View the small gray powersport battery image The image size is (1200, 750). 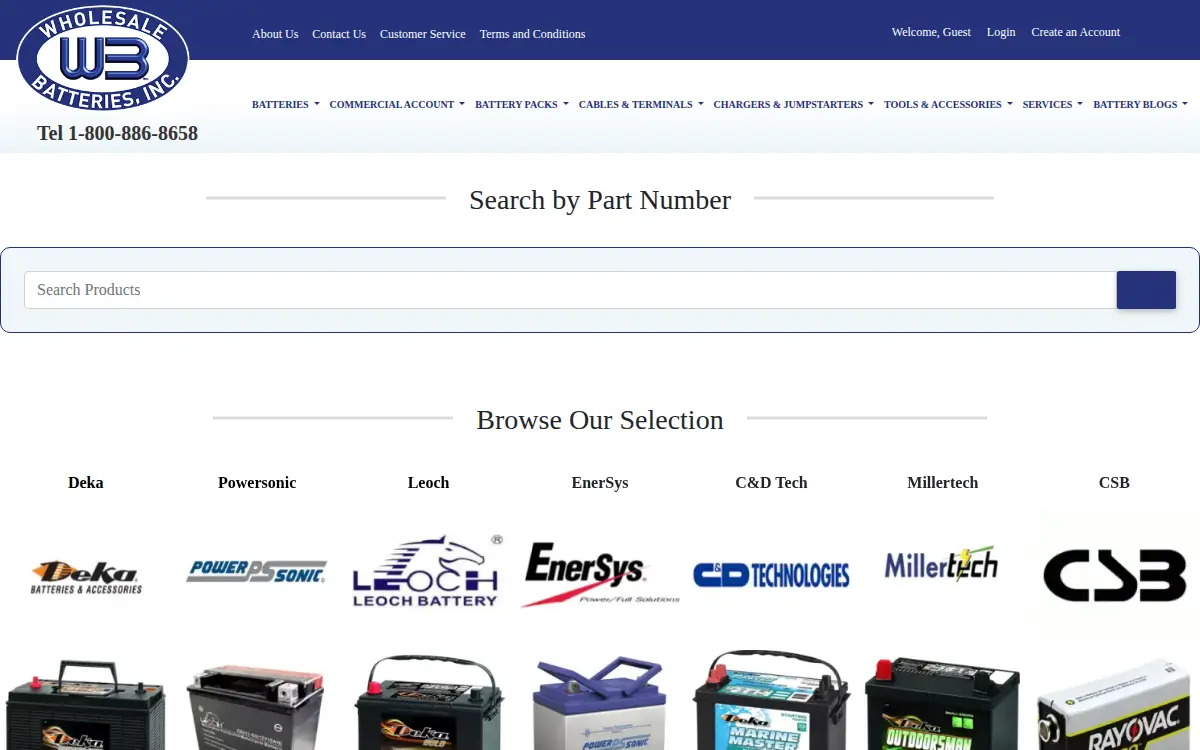[x=257, y=706]
